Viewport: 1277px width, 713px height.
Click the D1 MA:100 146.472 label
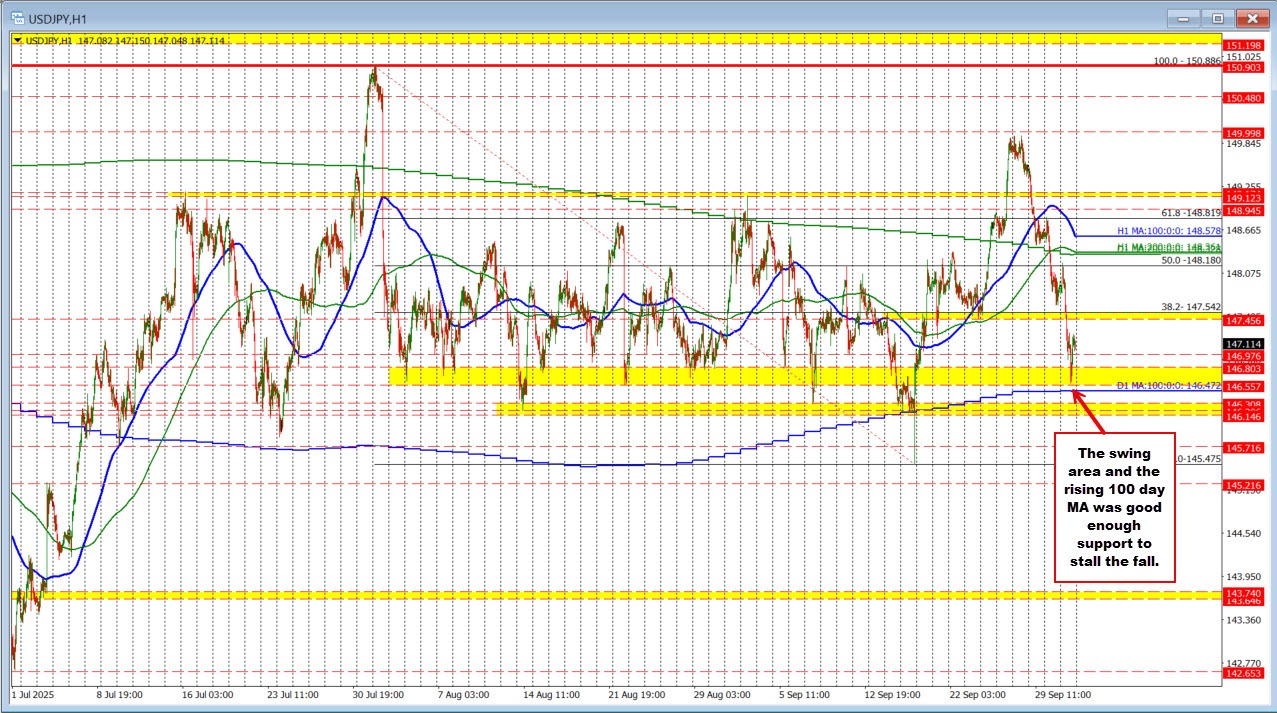[x=1168, y=385]
